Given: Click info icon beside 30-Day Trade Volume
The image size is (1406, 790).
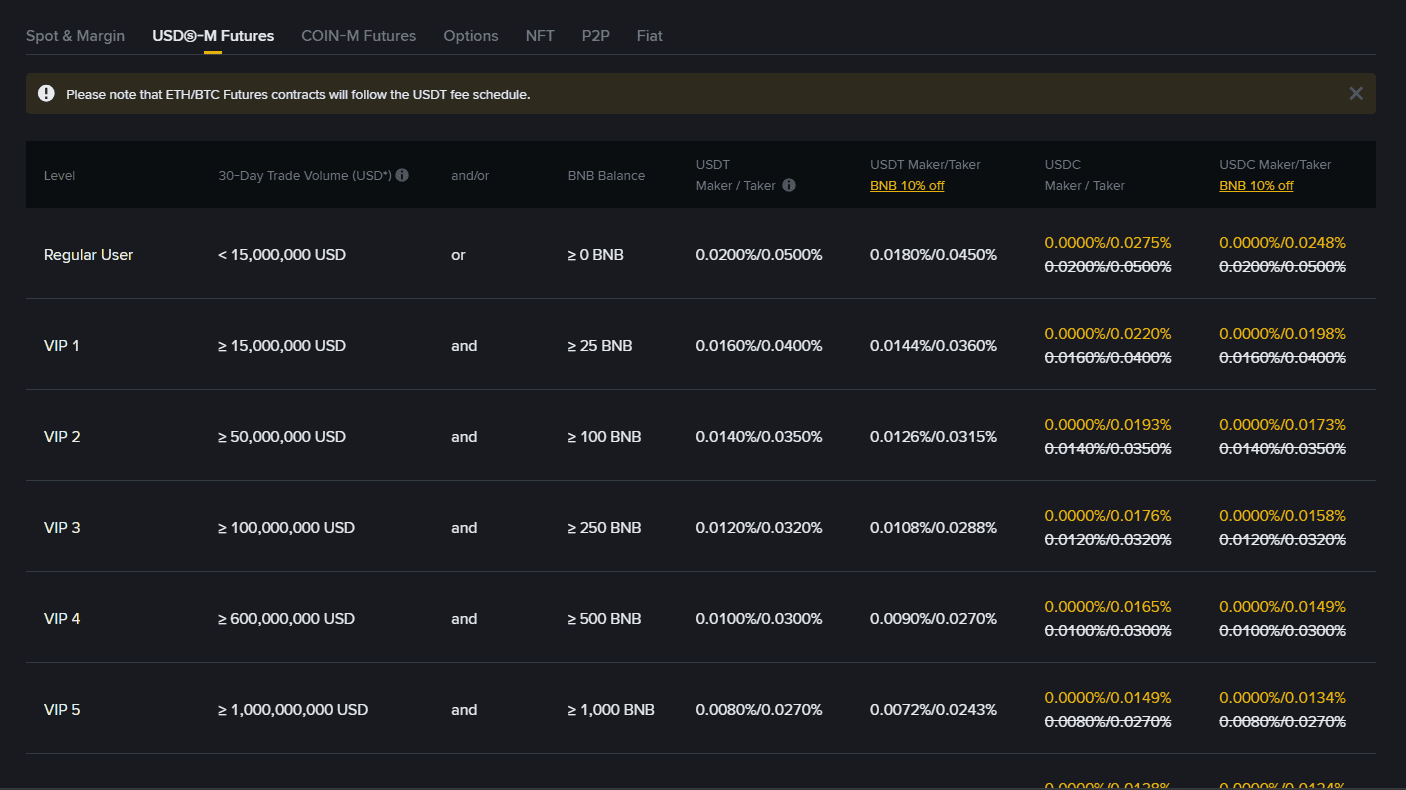Looking at the screenshot, I should pyautogui.click(x=402, y=175).
